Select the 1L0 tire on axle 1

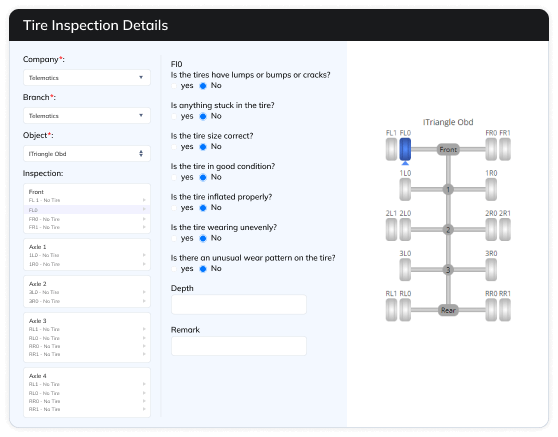click(x=405, y=189)
